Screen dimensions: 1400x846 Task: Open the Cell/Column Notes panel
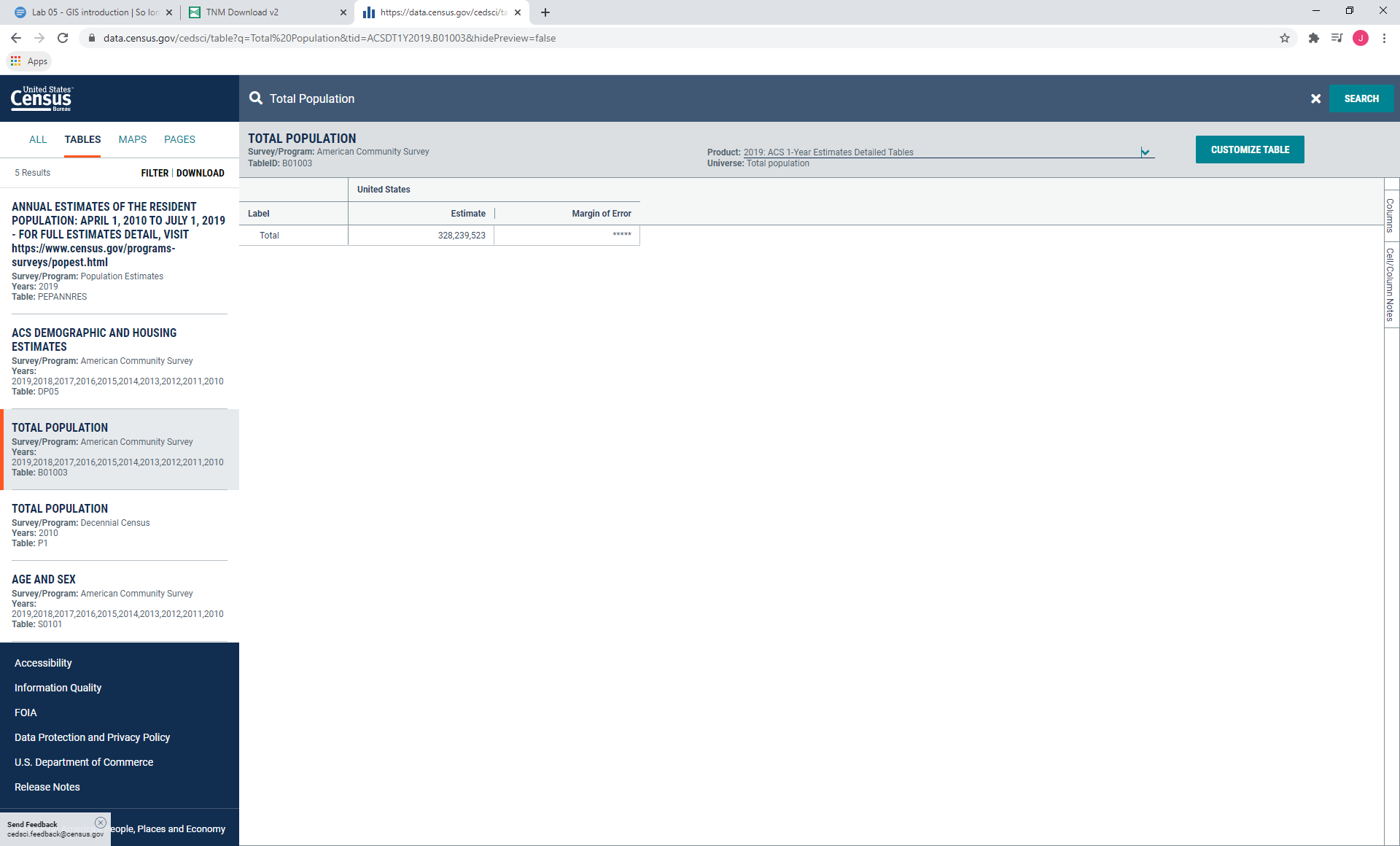coord(1391,284)
